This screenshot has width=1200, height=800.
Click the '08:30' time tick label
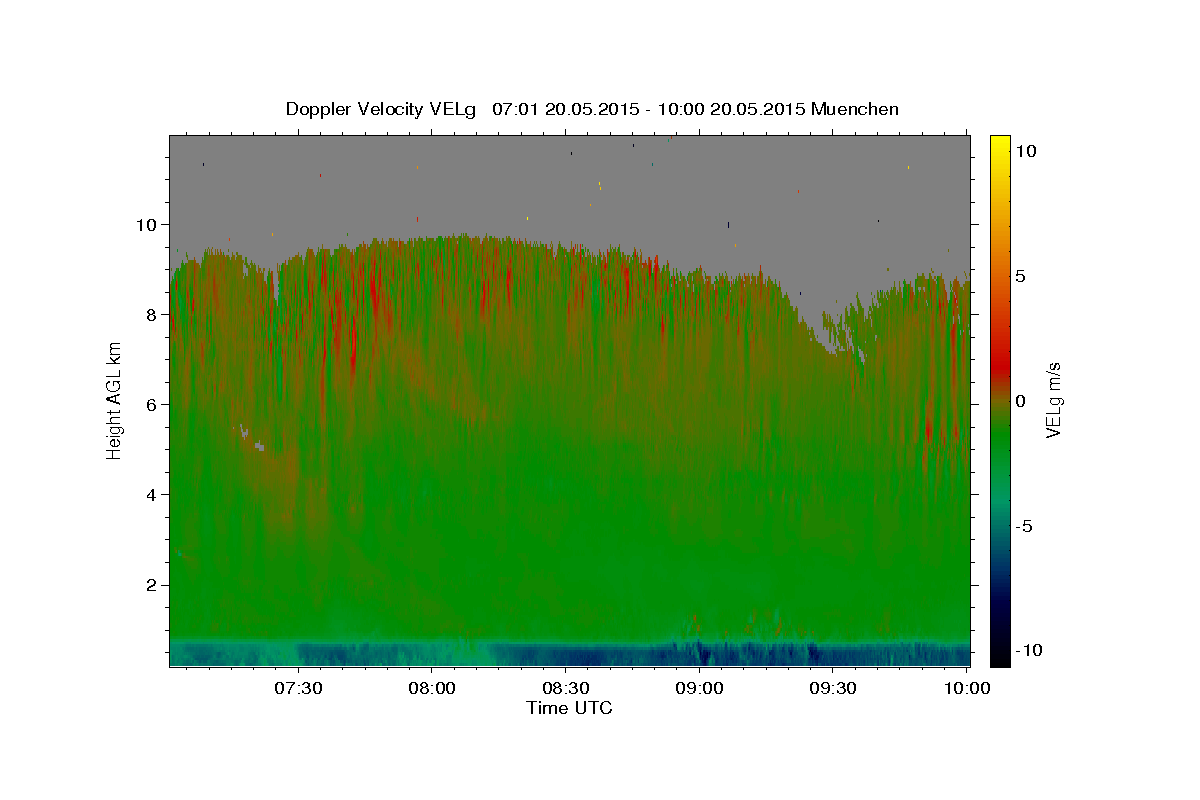tap(566, 688)
